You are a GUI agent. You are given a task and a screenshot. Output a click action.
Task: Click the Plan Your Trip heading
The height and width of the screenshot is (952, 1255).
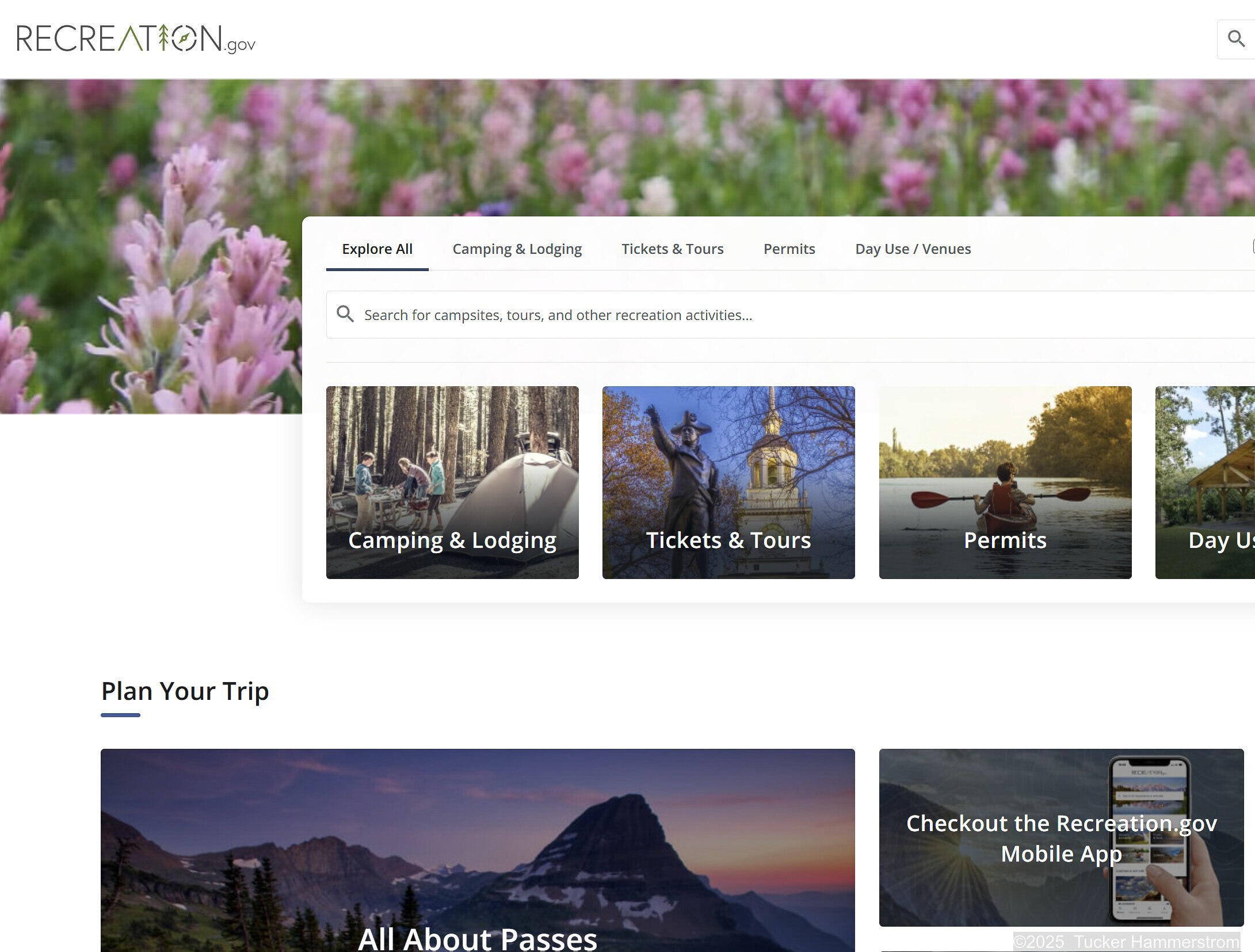click(185, 691)
